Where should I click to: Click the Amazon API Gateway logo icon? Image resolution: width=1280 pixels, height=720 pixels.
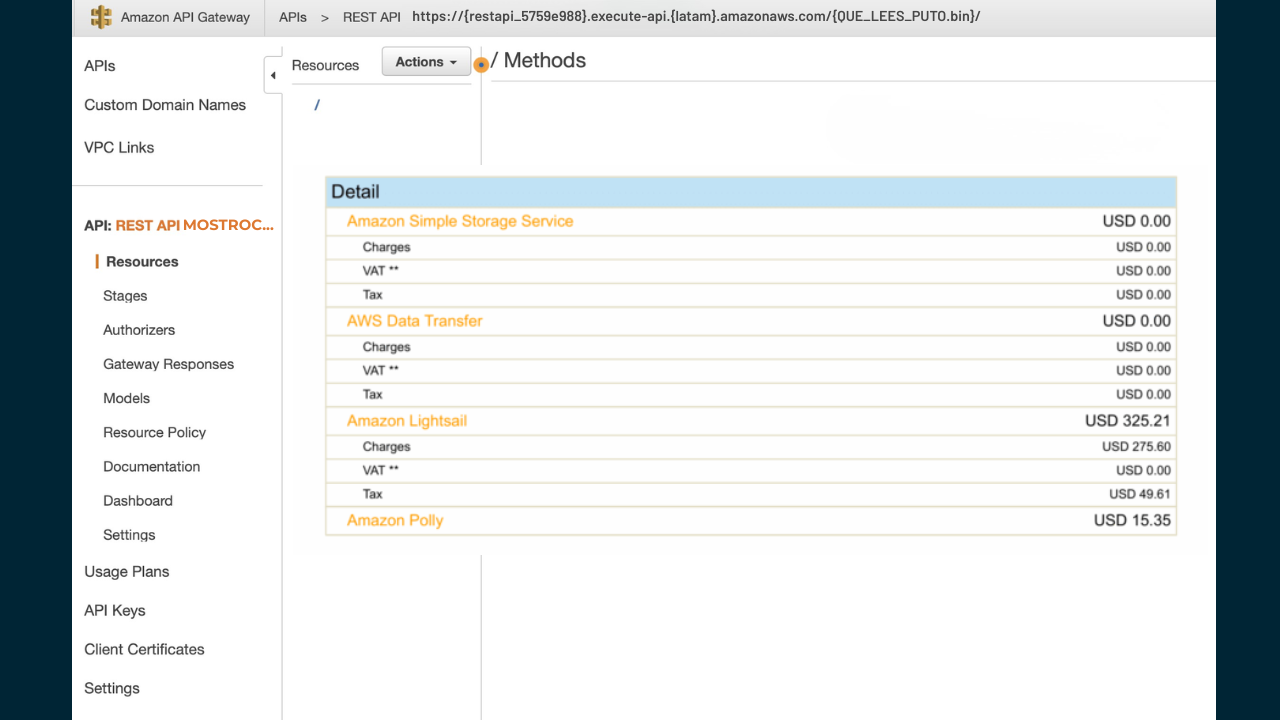[x=101, y=17]
